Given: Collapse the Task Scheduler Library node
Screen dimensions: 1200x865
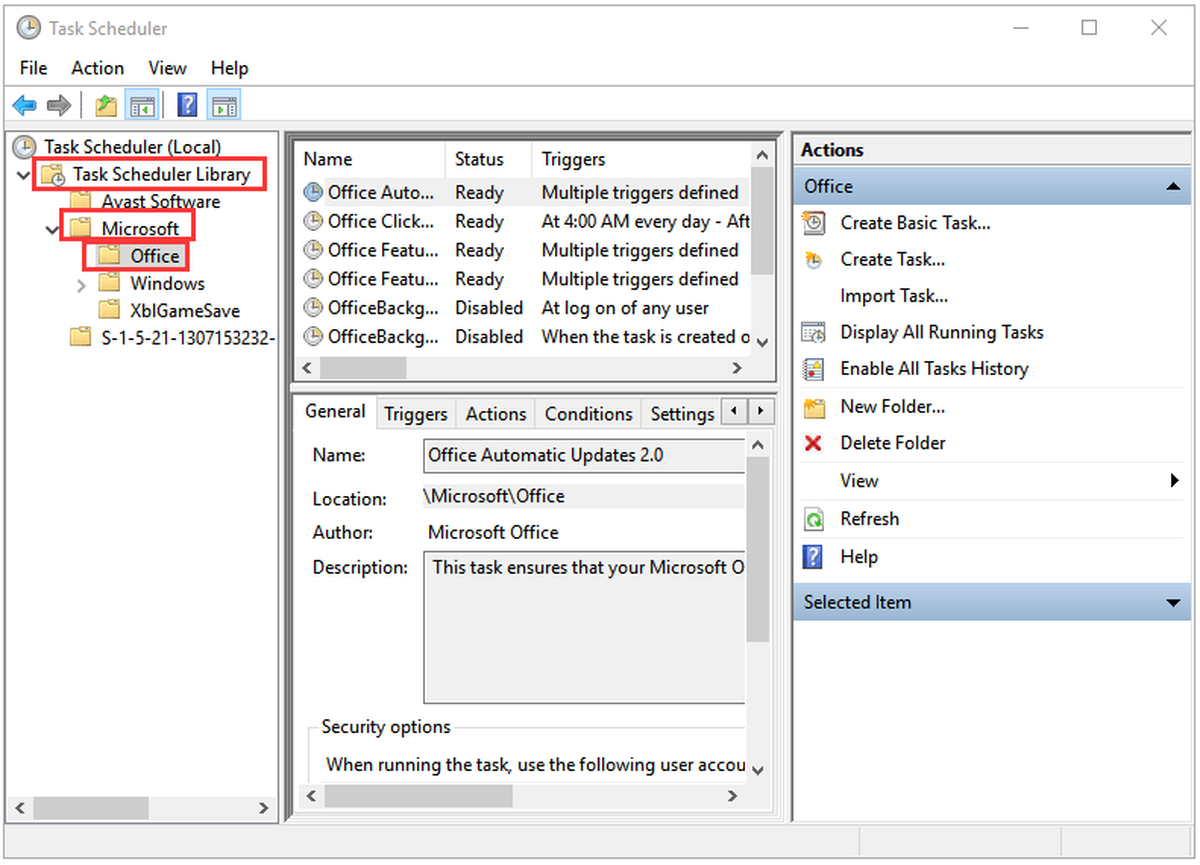Looking at the screenshot, I should [x=23, y=175].
